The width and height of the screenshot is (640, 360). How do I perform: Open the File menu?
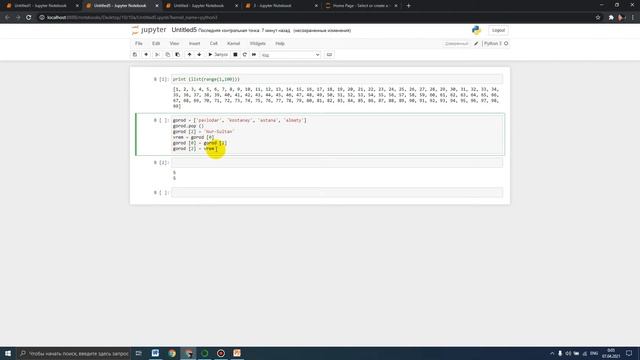coord(139,43)
